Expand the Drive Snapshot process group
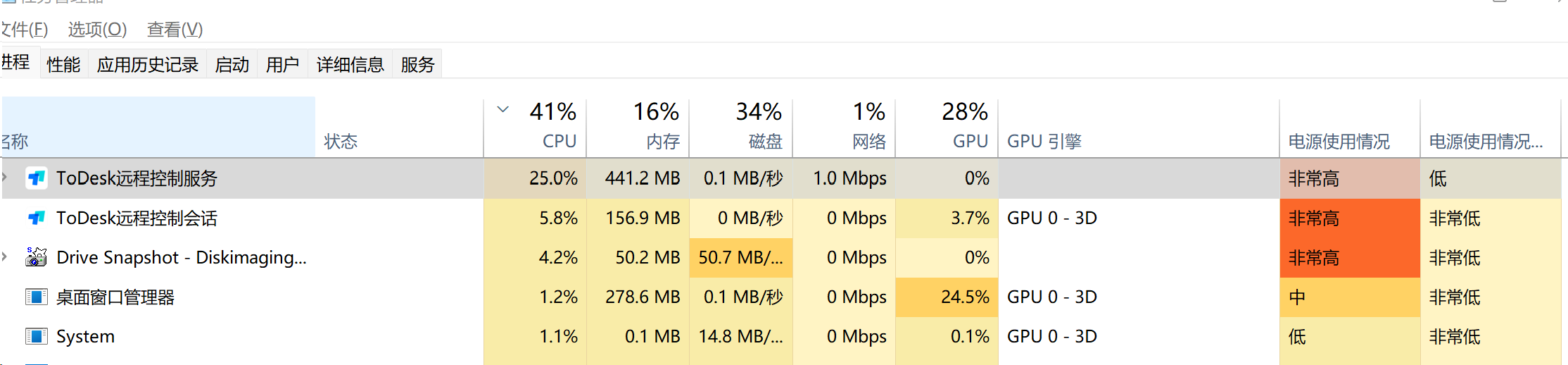 [x=5, y=257]
